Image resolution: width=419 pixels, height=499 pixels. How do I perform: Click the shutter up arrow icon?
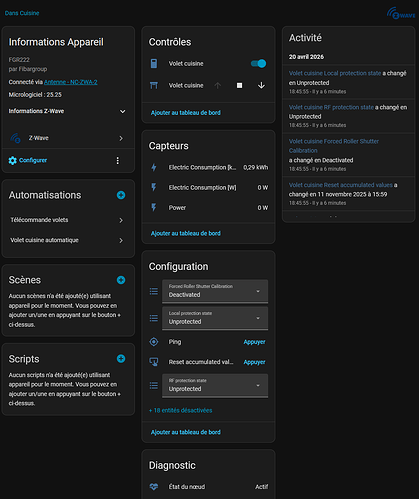[x=218, y=86]
